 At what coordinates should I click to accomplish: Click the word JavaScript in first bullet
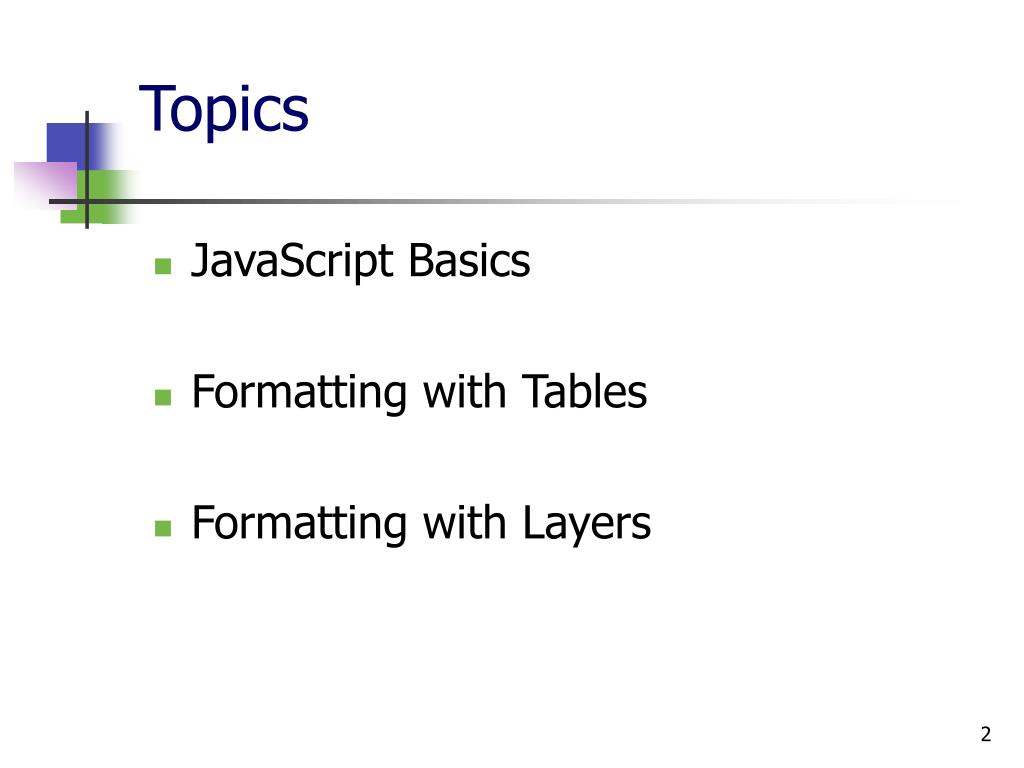[292, 262]
